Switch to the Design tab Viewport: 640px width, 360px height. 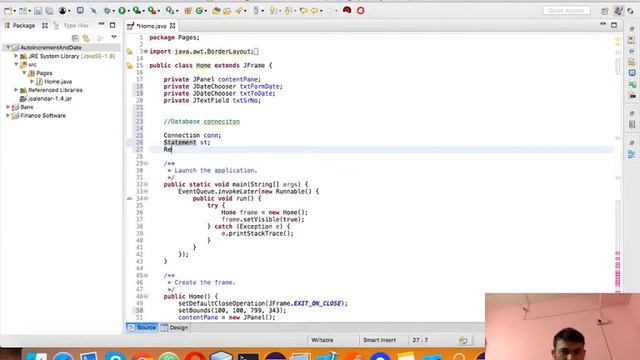[175, 327]
